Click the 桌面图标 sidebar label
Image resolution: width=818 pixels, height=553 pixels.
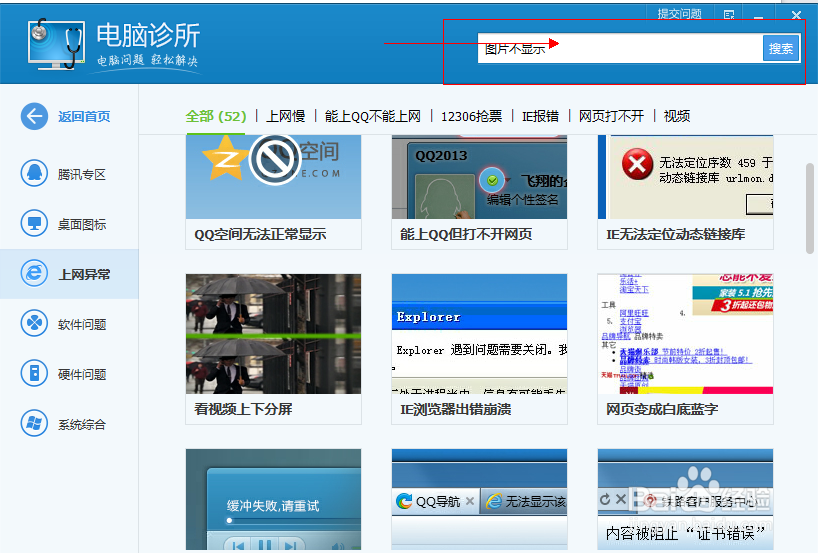pos(82,224)
